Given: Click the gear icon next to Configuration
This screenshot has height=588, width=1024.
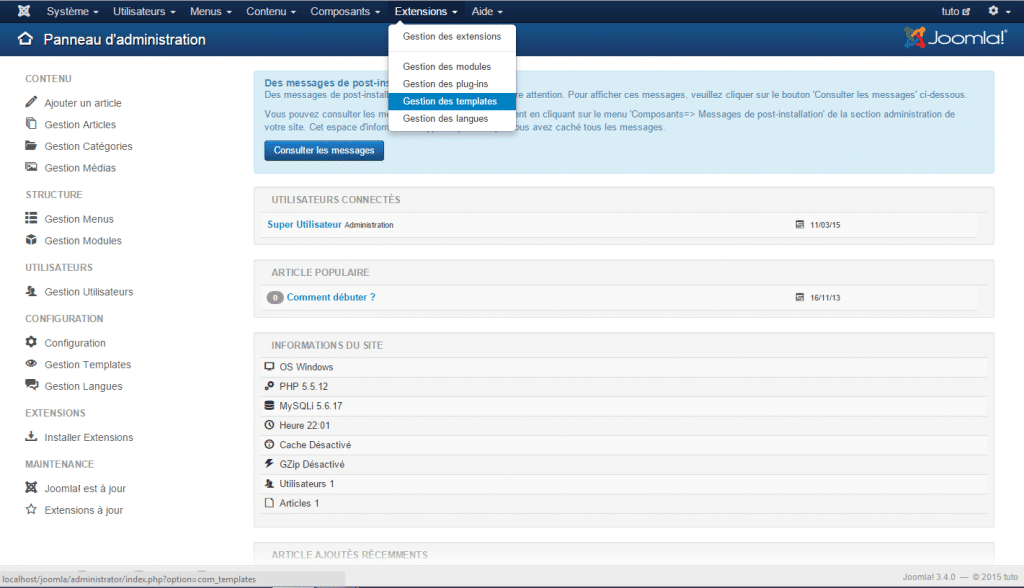Looking at the screenshot, I should pyautogui.click(x=31, y=343).
